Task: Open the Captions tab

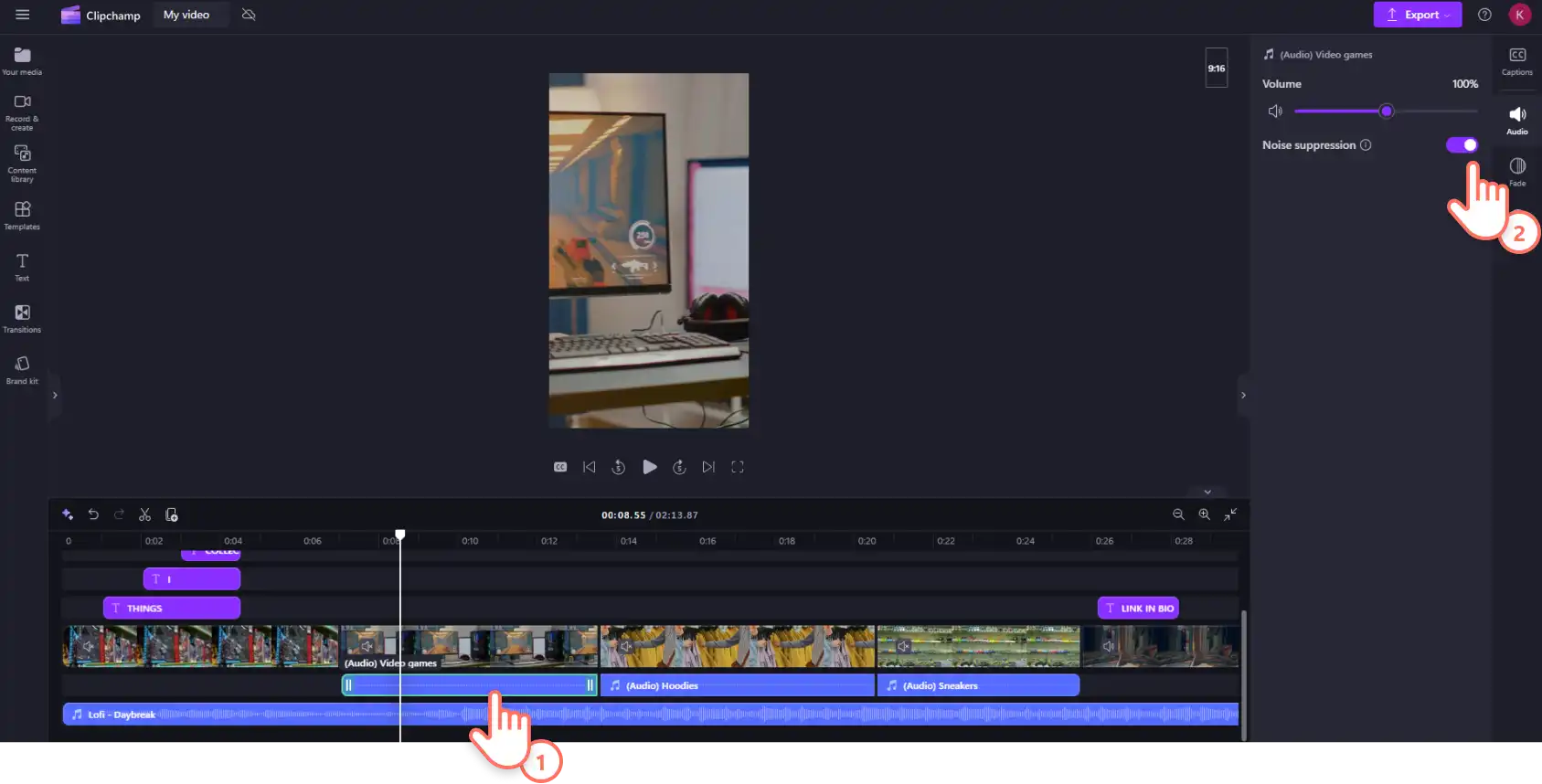Action: (x=1517, y=62)
